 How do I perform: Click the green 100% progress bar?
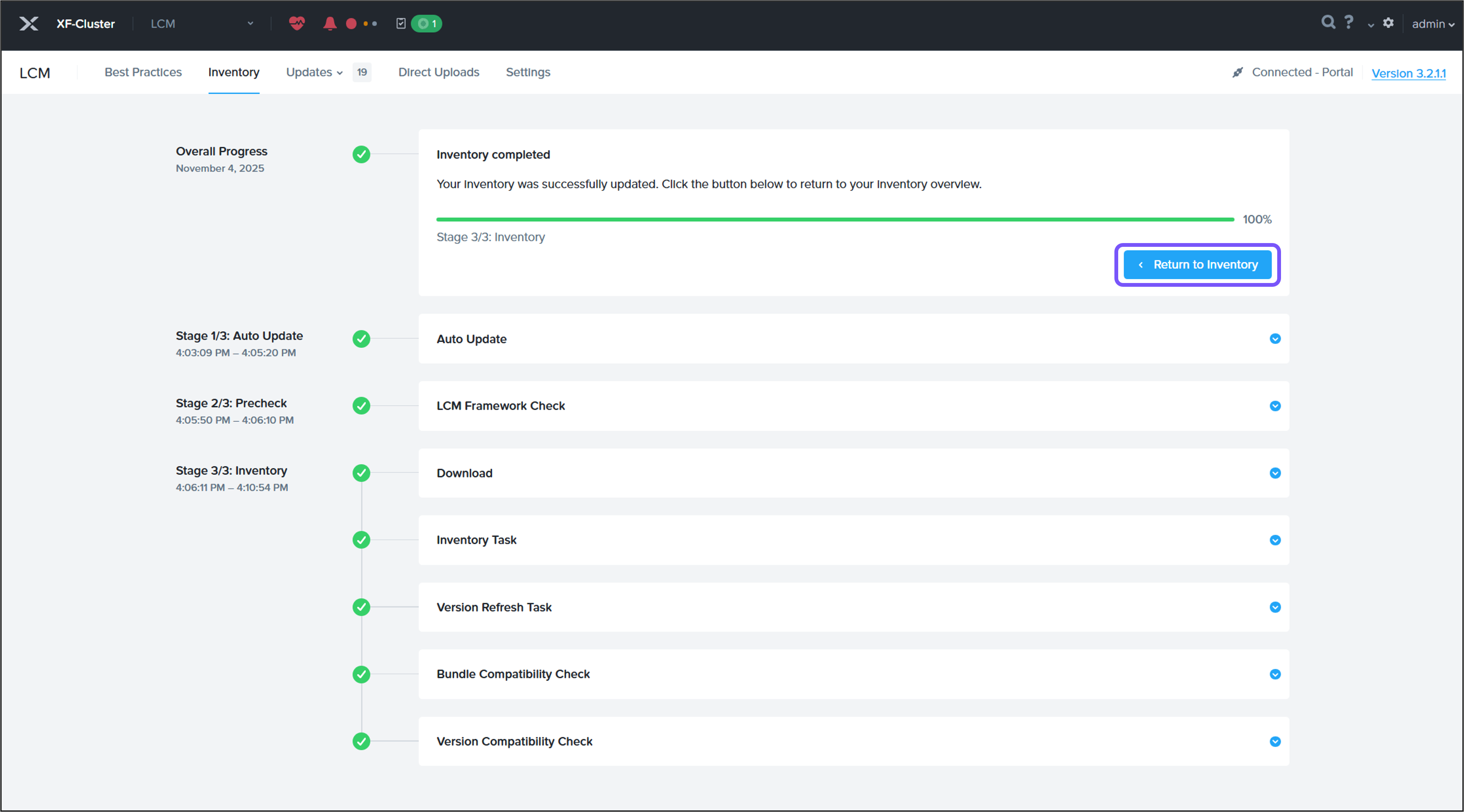[x=834, y=220]
